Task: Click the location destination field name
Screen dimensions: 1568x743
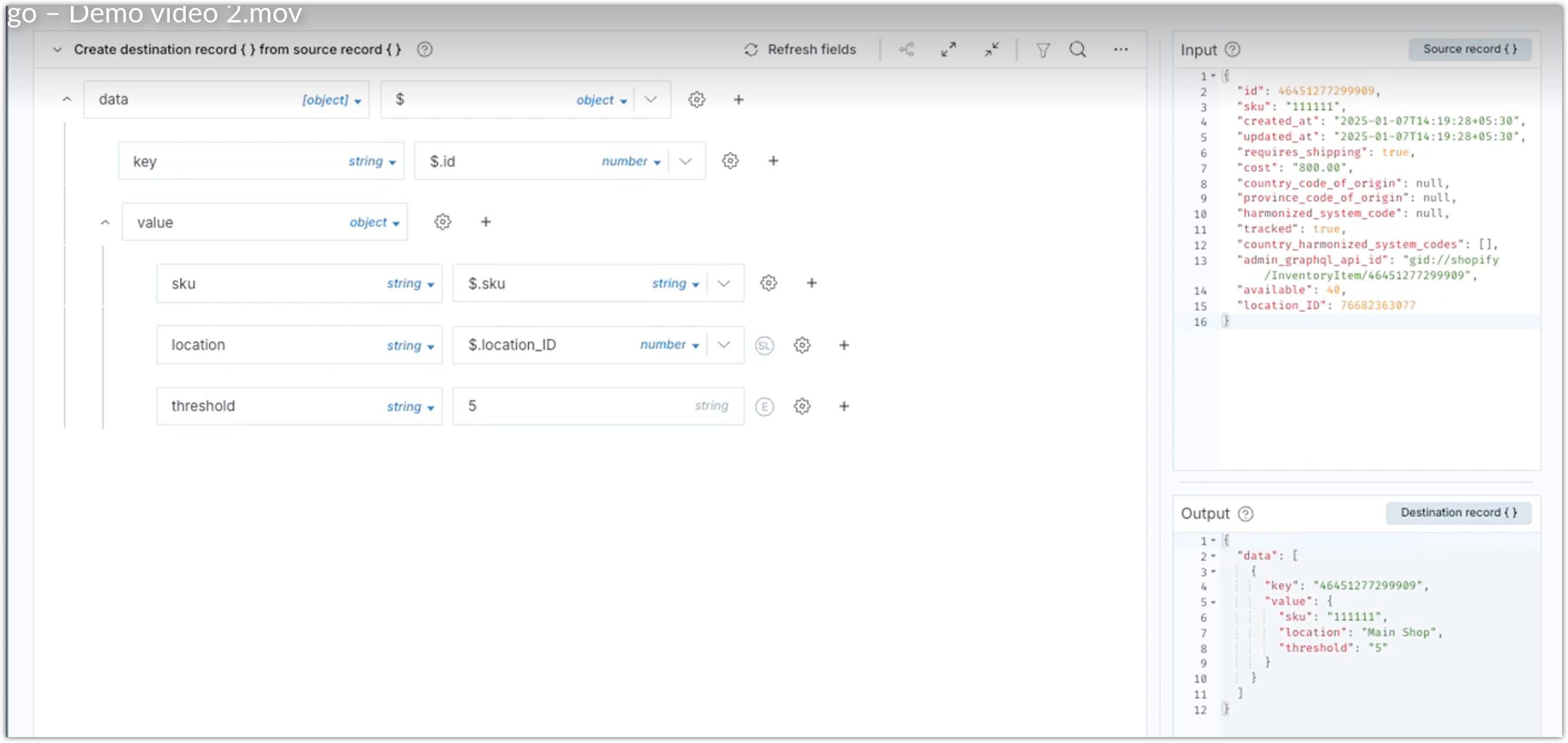Action: pyautogui.click(x=198, y=345)
